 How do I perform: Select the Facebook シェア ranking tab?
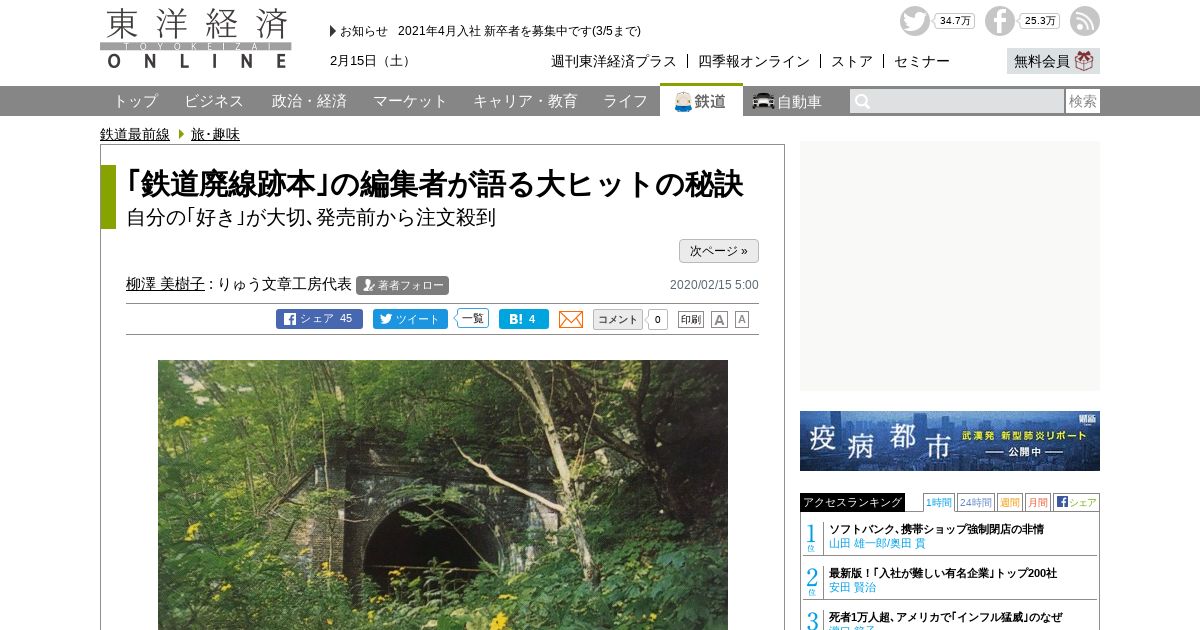click(1076, 502)
